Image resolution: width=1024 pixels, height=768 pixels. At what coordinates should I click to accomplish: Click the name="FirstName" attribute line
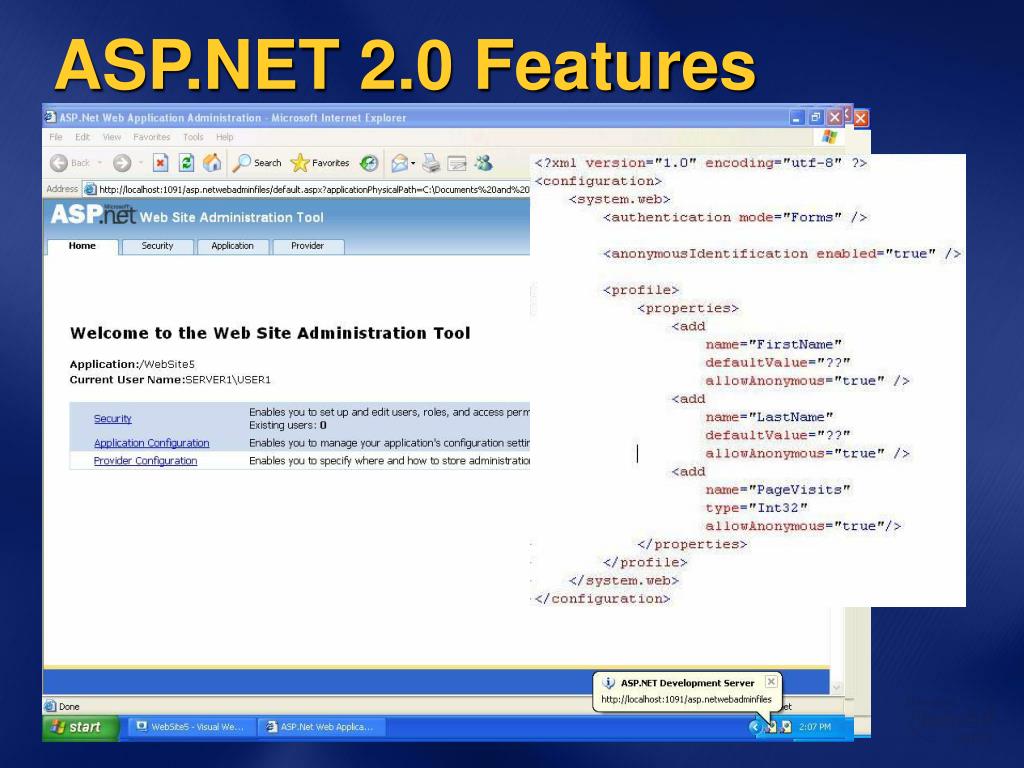point(773,344)
